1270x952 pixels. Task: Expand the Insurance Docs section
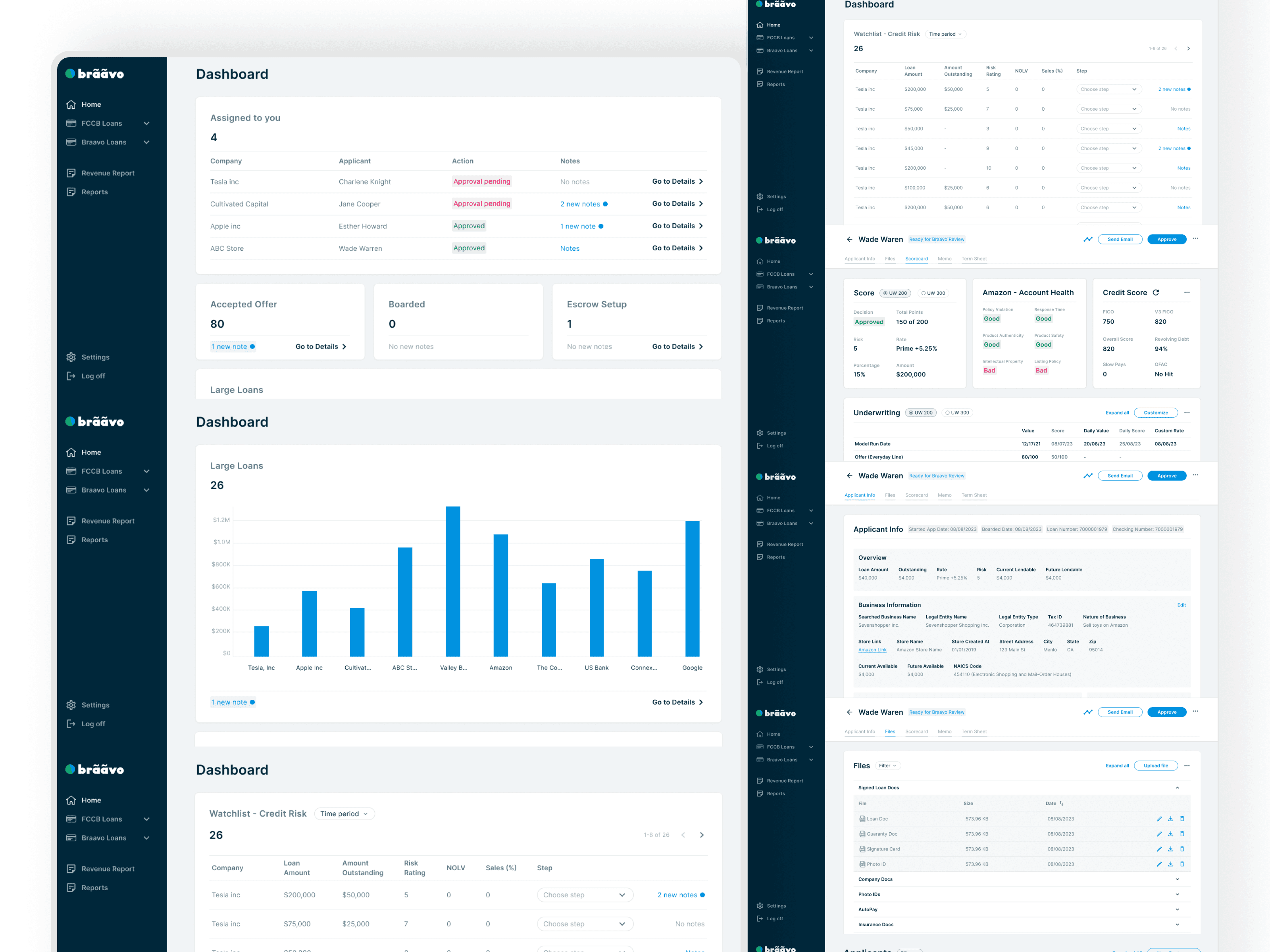tap(1178, 925)
